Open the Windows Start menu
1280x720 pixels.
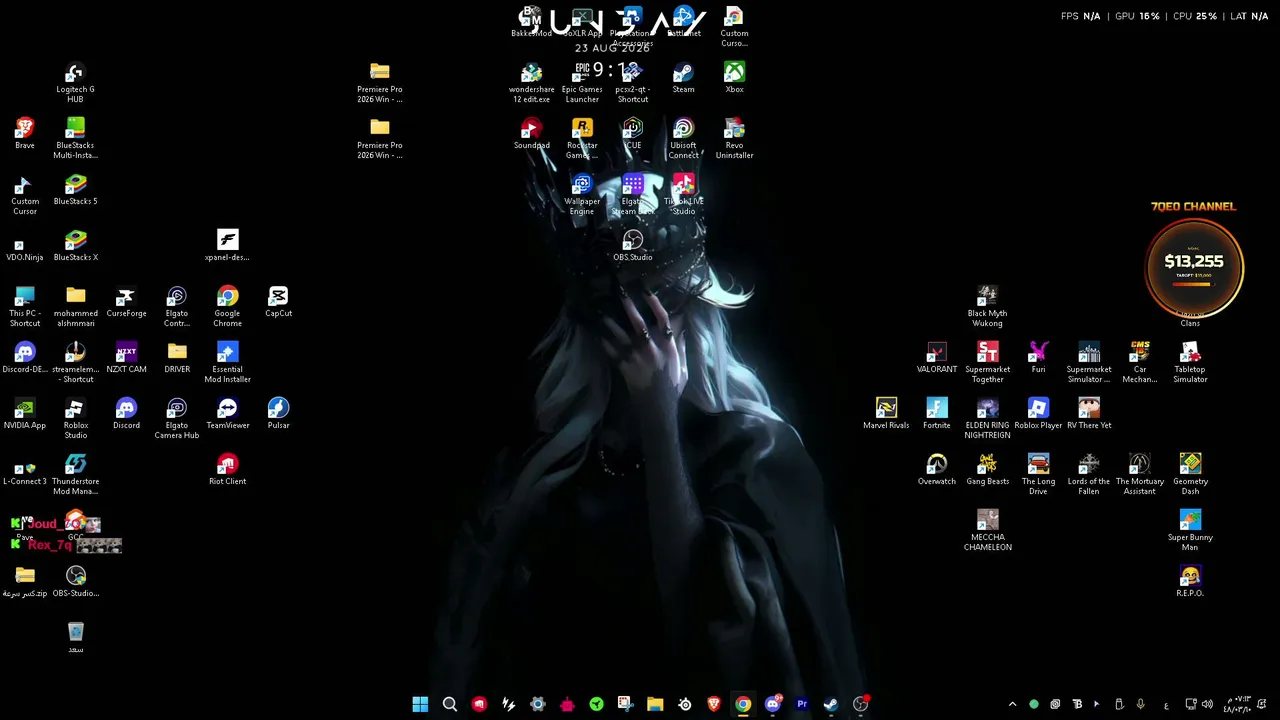pyautogui.click(x=420, y=704)
